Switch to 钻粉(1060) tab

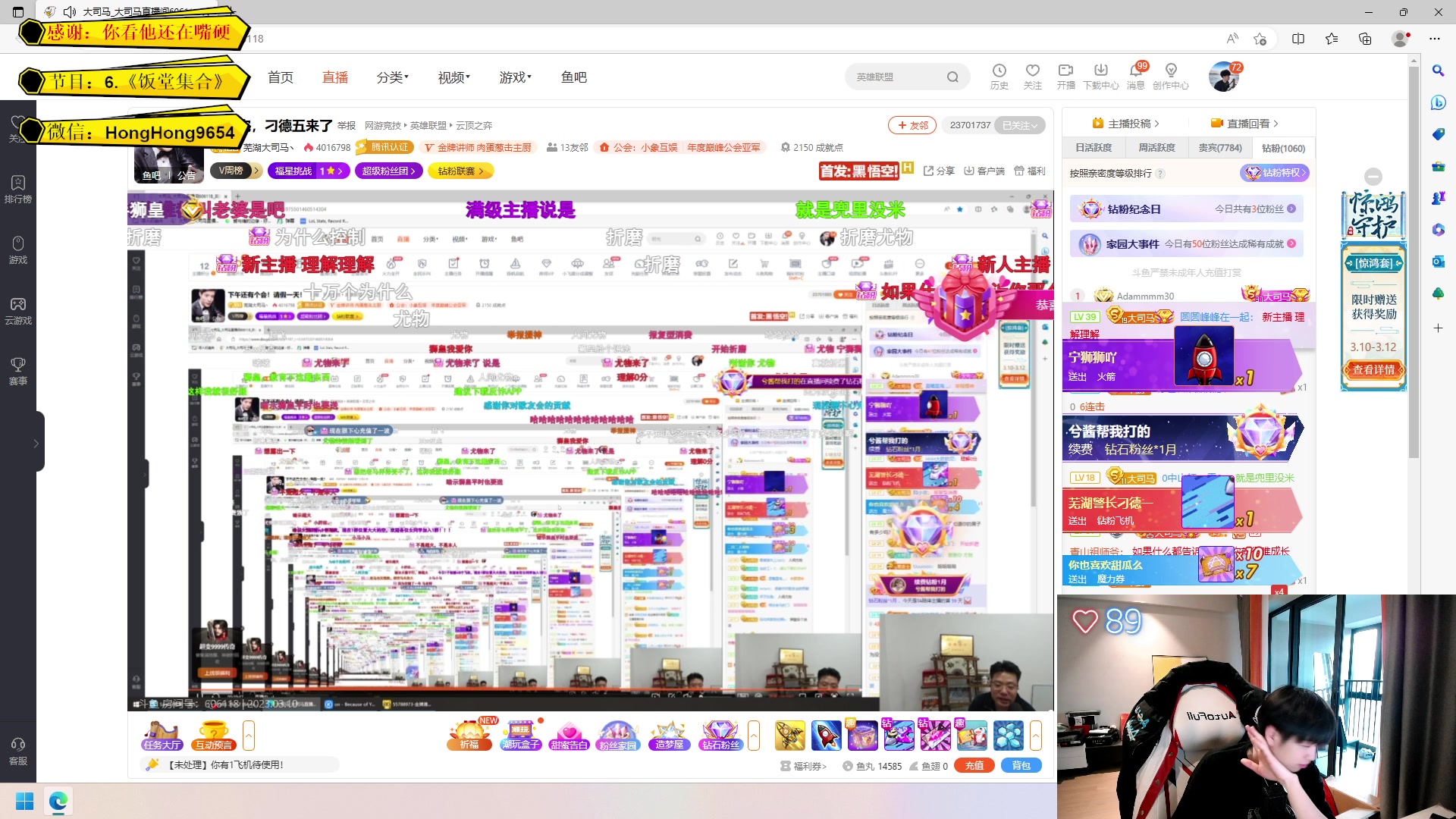(x=1284, y=148)
